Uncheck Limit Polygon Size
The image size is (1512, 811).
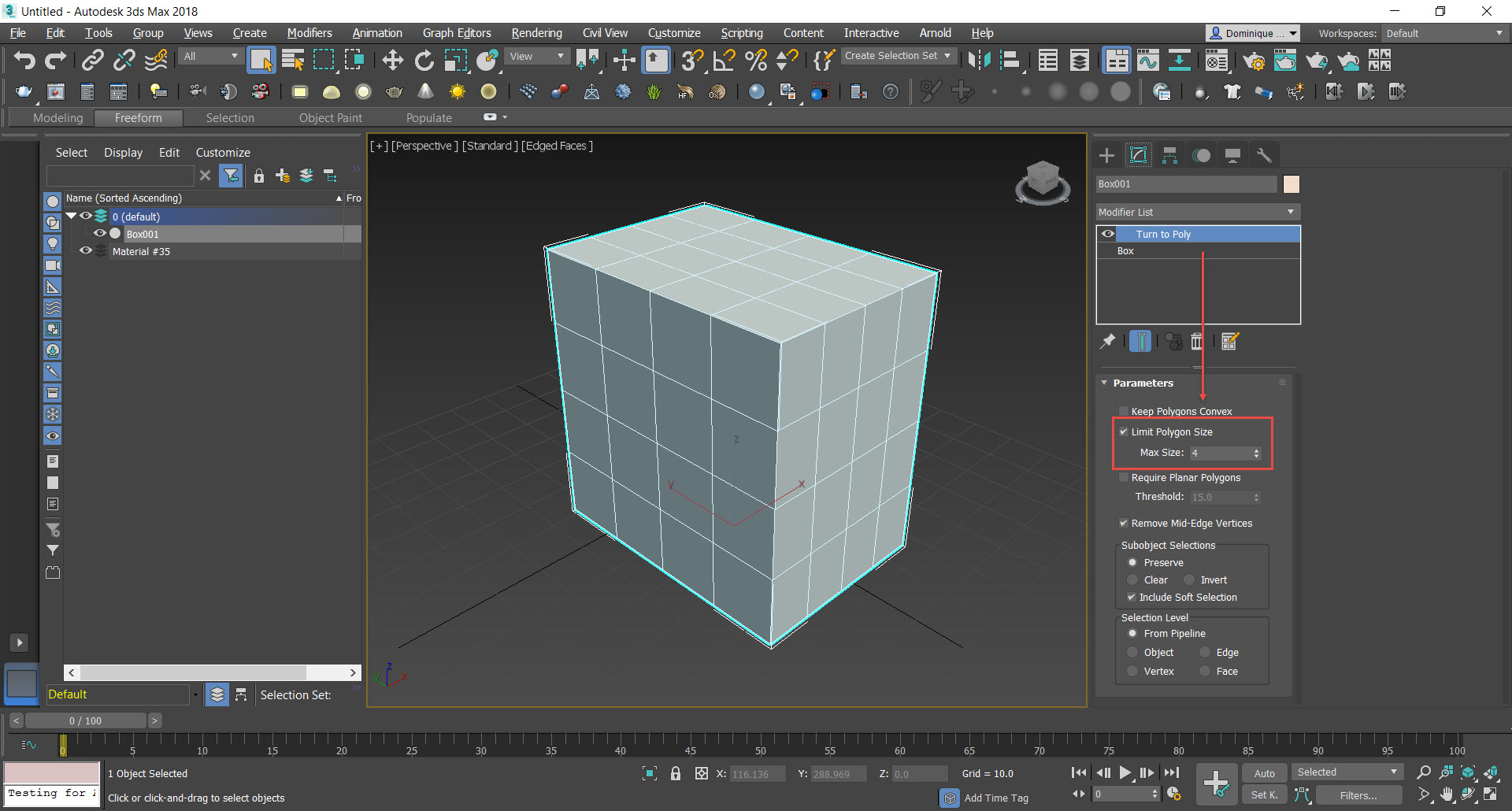click(1124, 431)
